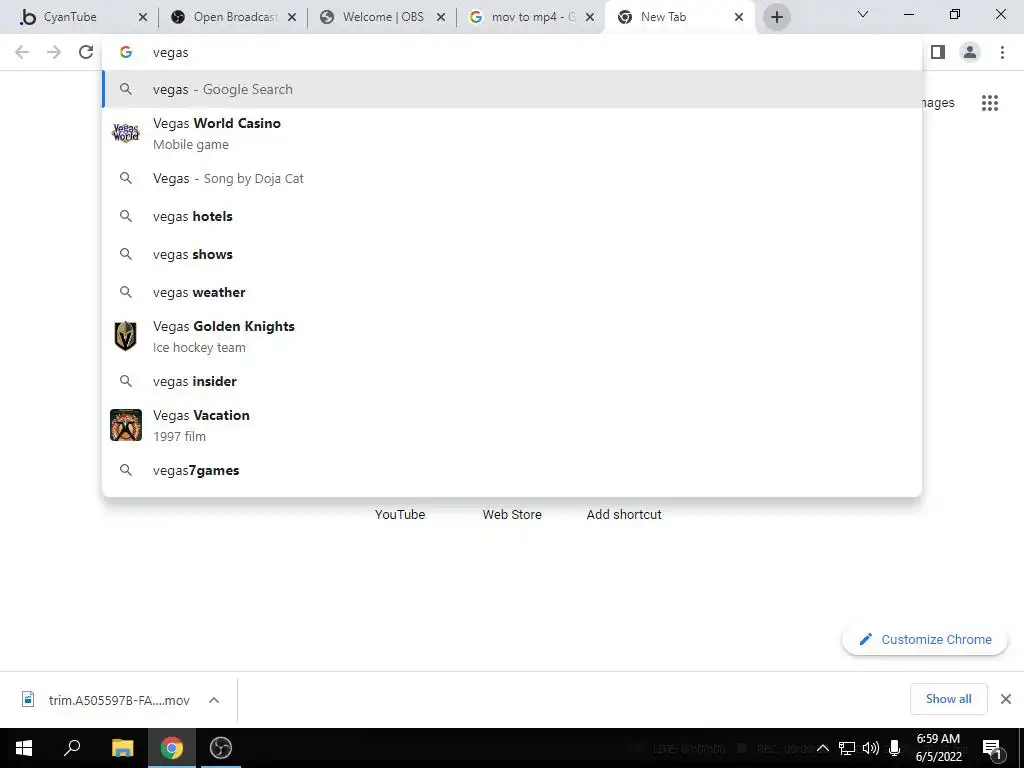Reload the page
1024x768 pixels.
pos(86,52)
